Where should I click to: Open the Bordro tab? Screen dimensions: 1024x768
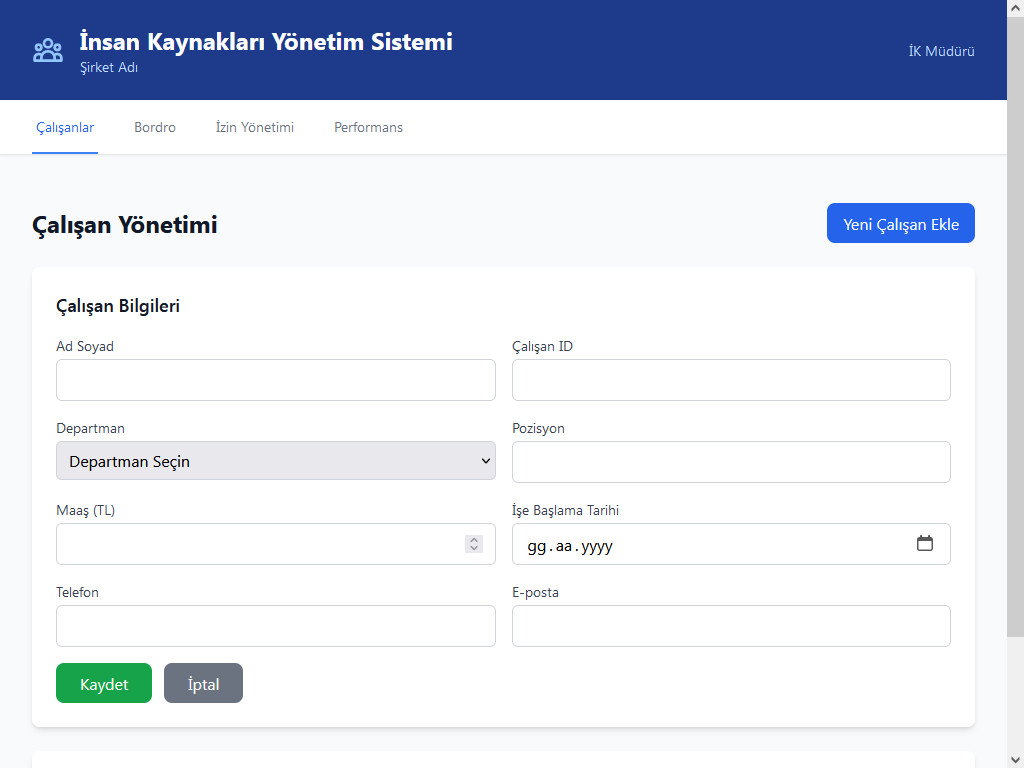click(x=155, y=127)
